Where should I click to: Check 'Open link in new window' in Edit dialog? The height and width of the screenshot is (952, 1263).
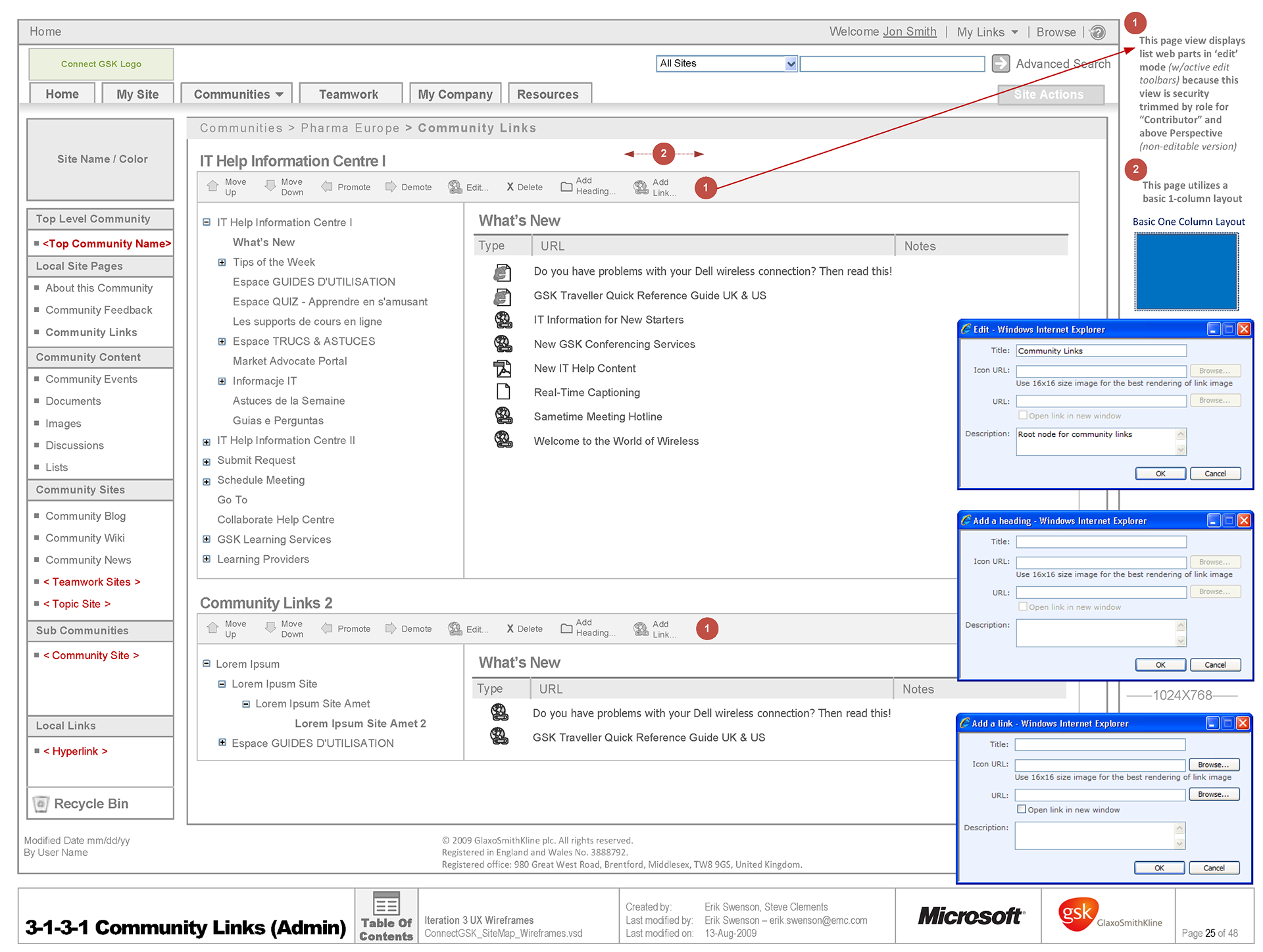coord(1022,415)
